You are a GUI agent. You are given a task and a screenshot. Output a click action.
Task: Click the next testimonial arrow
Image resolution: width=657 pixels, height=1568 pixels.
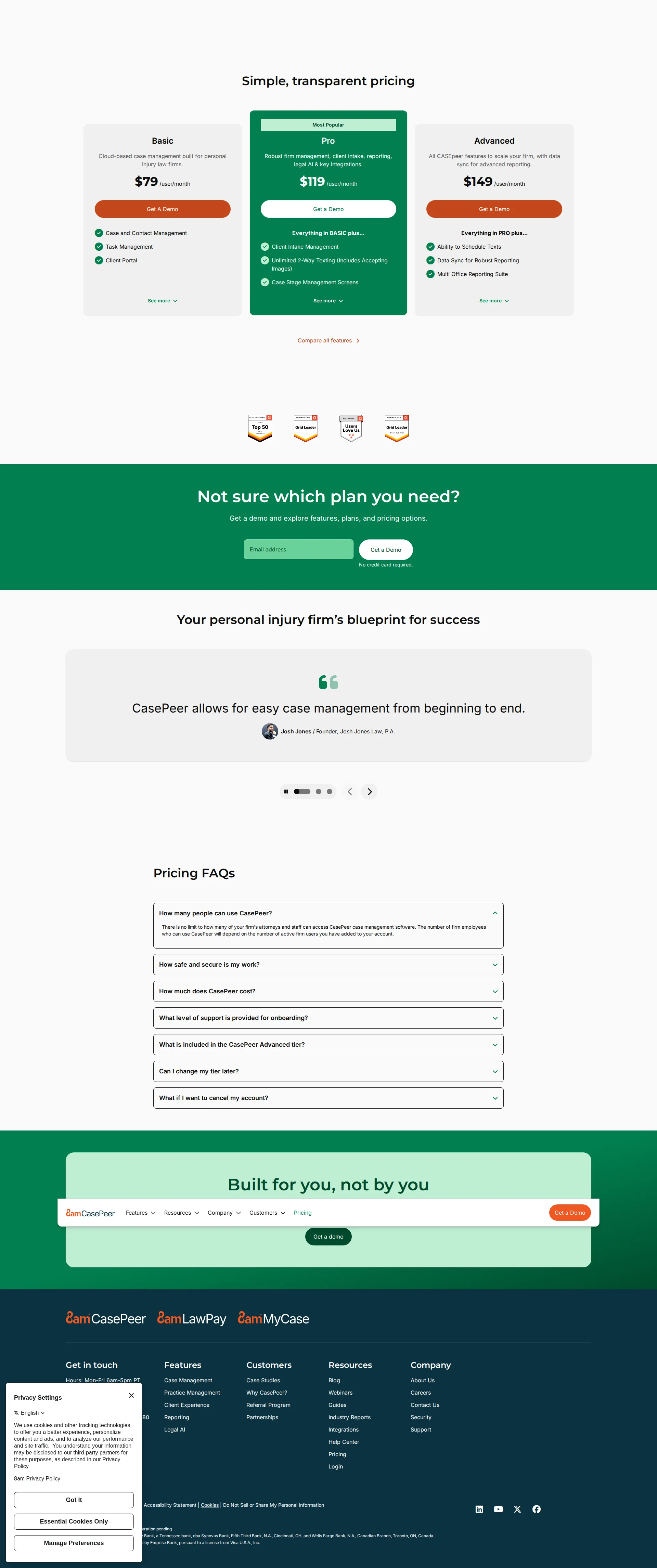tap(369, 791)
